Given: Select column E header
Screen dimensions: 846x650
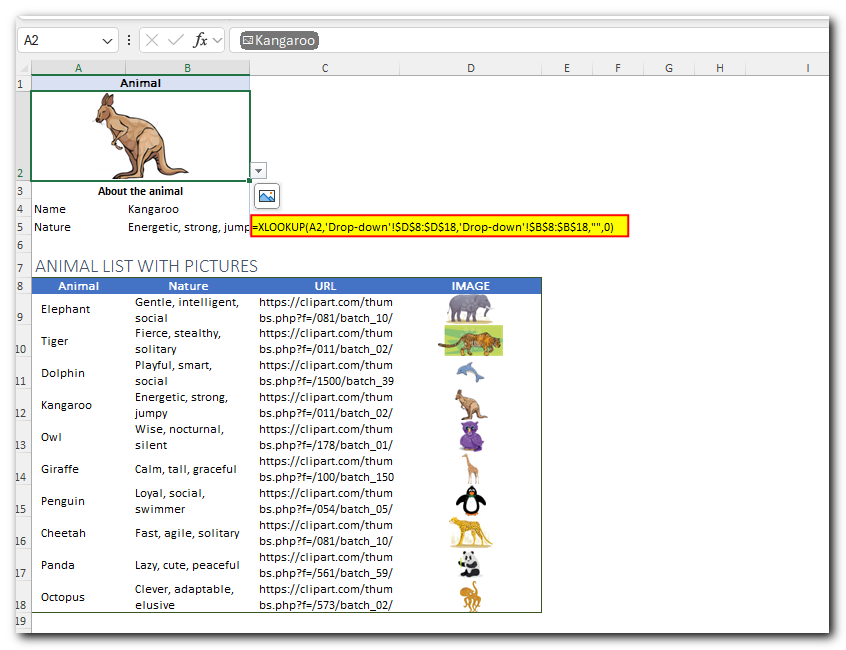Looking at the screenshot, I should [567, 68].
